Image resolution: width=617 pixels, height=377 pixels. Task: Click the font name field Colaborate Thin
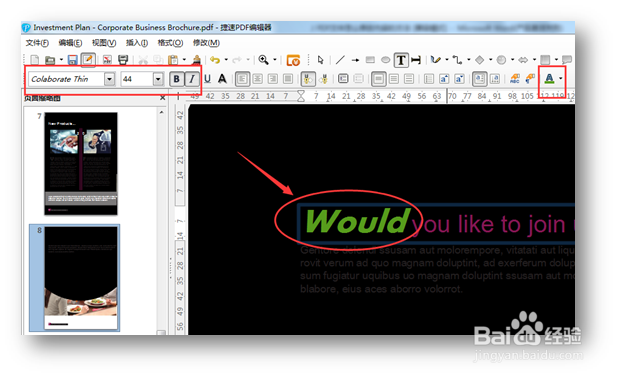pos(67,79)
